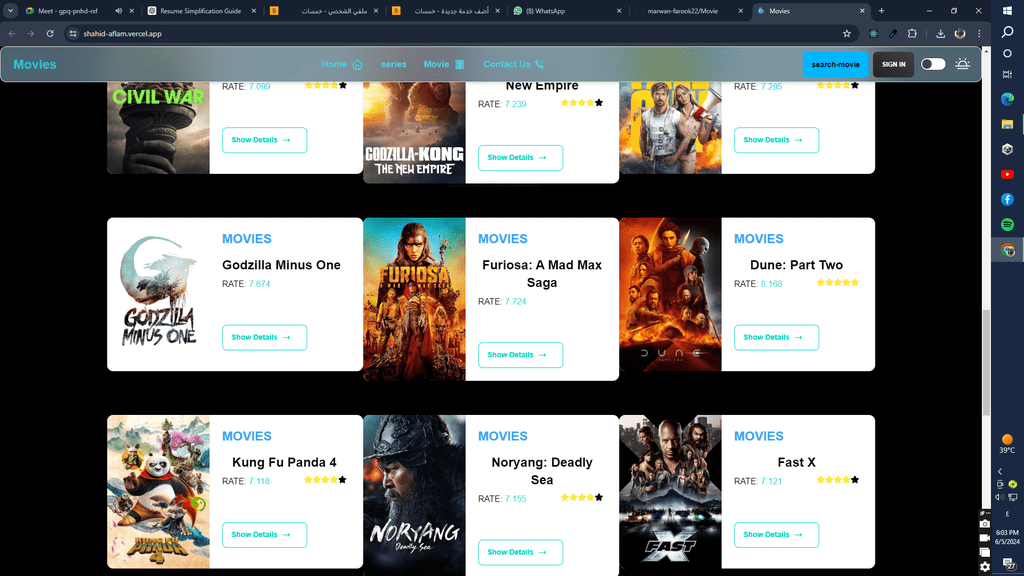The image size is (1024, 576).
Task: View site information icon in address bar
Action: click(x=73, y=33)
